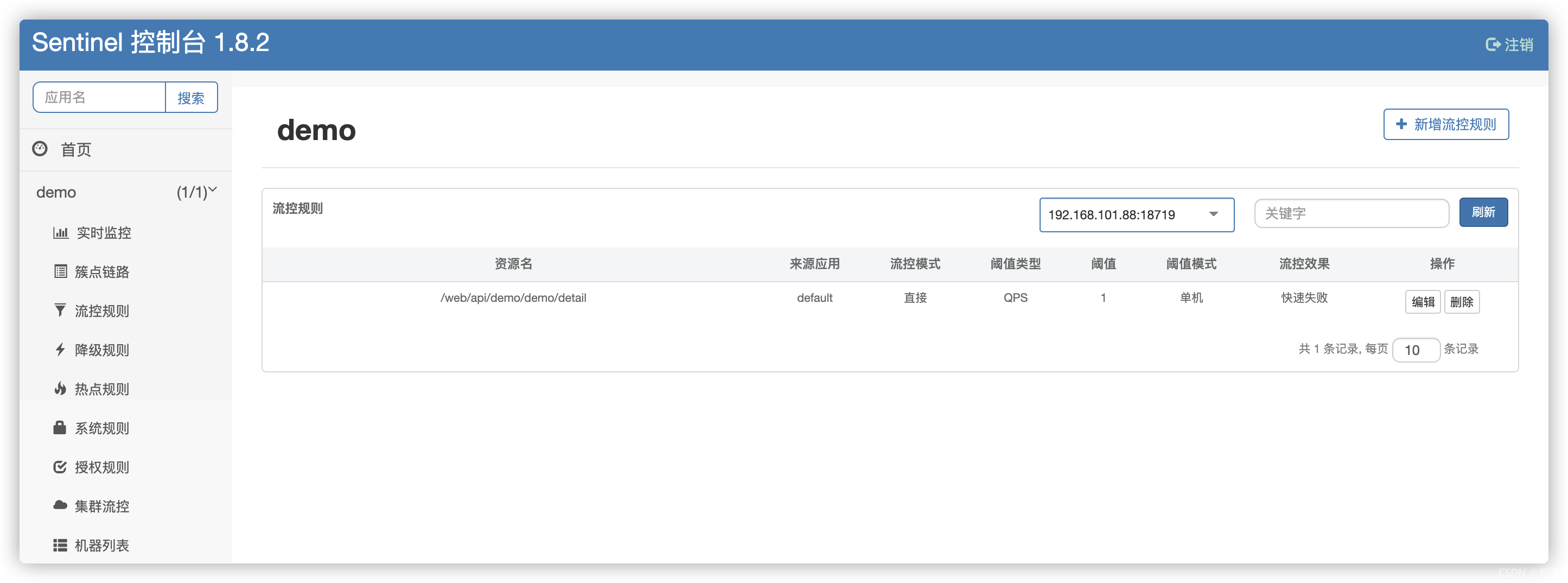The width and height of the screenshot is (1568, 583).
Task: Click the list icon beside 簇点链路
Action: 60,272
